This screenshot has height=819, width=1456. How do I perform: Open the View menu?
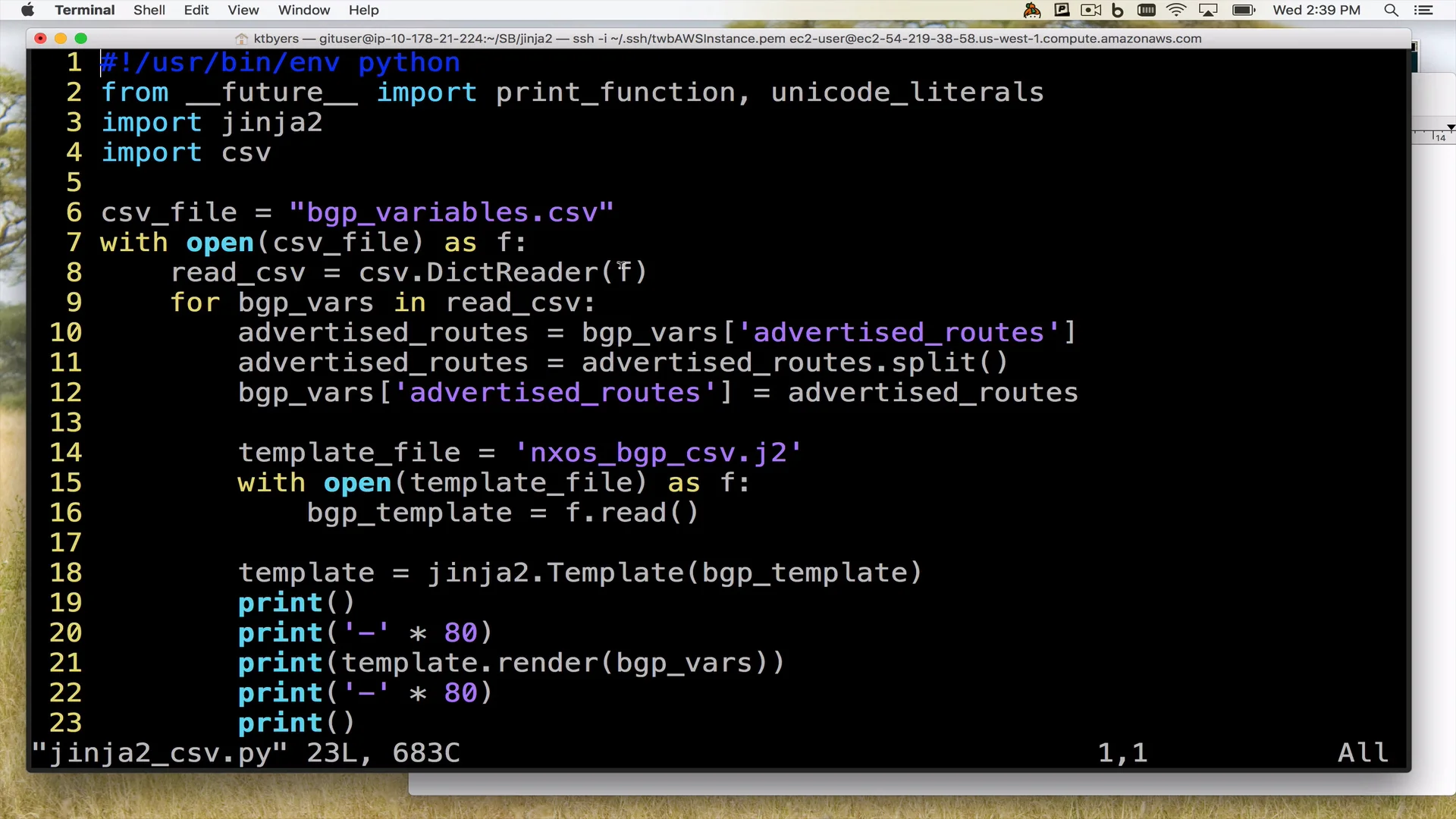pos(243,10)
